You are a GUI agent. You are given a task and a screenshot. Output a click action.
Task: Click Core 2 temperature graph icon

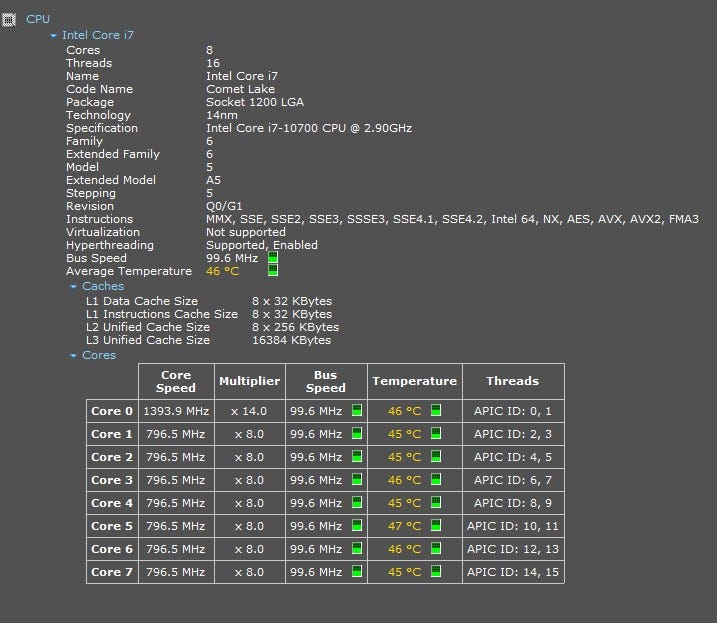(x=436, y=456)
